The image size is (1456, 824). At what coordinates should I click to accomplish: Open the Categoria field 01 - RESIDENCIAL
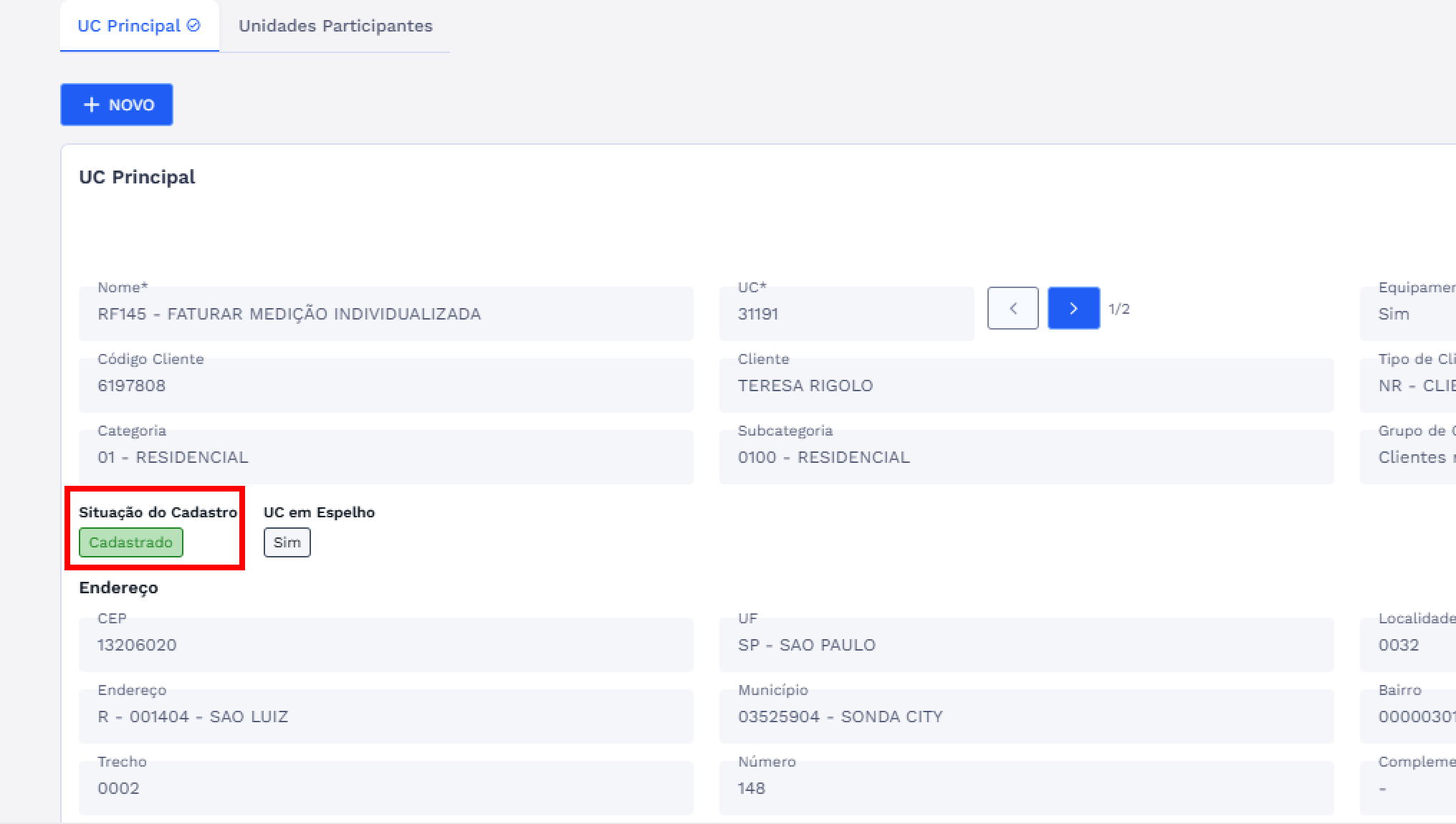pyautogui.click(x=385, y=457)
